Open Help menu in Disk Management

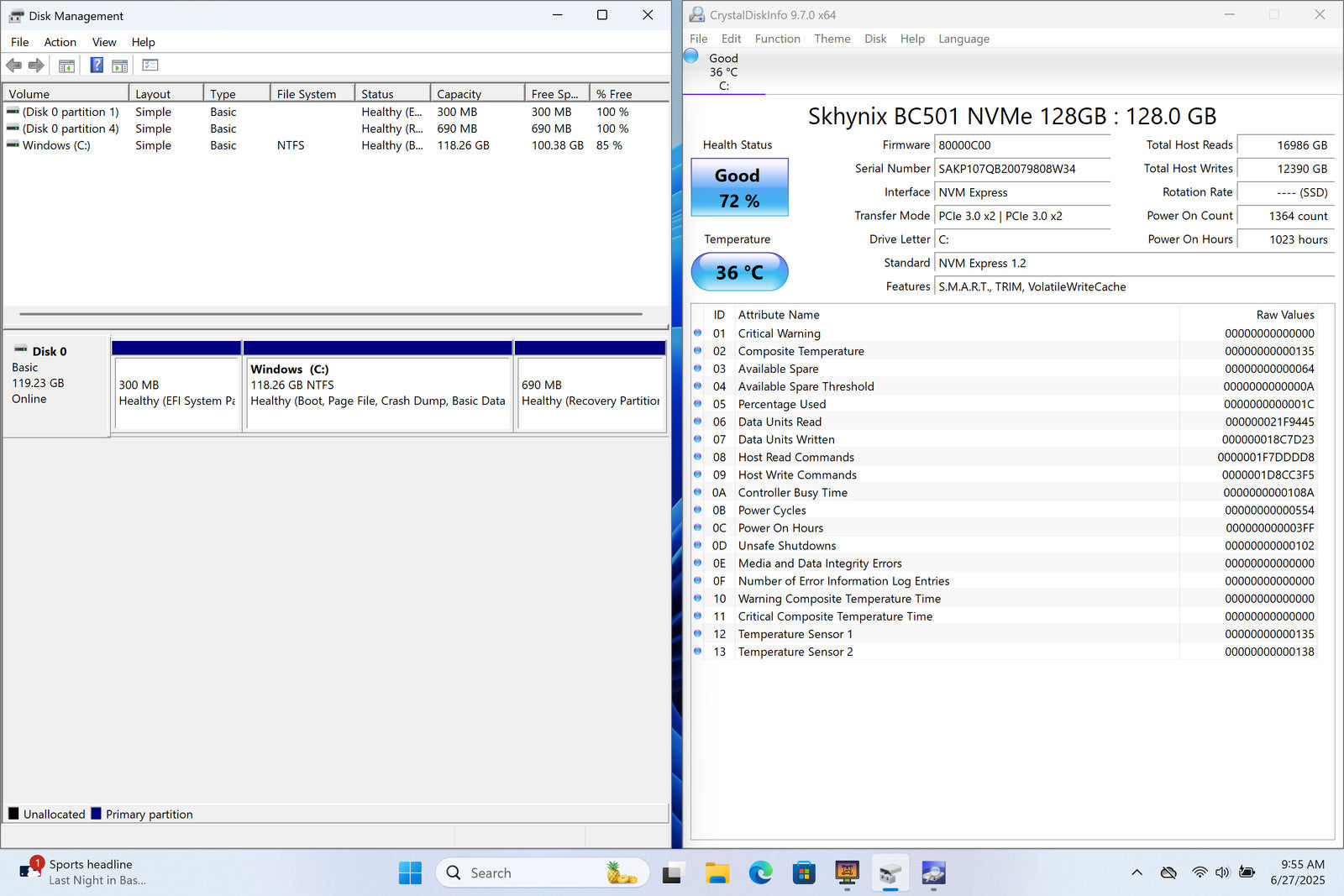[143, 42]
